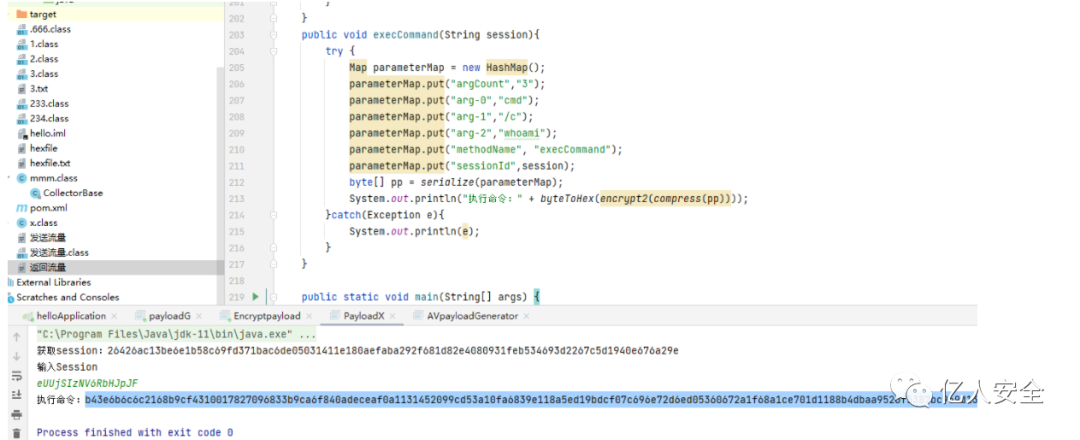Open Scratches and Consoles node
Viewport: 1080px width, 440px height.
(68, 297)
